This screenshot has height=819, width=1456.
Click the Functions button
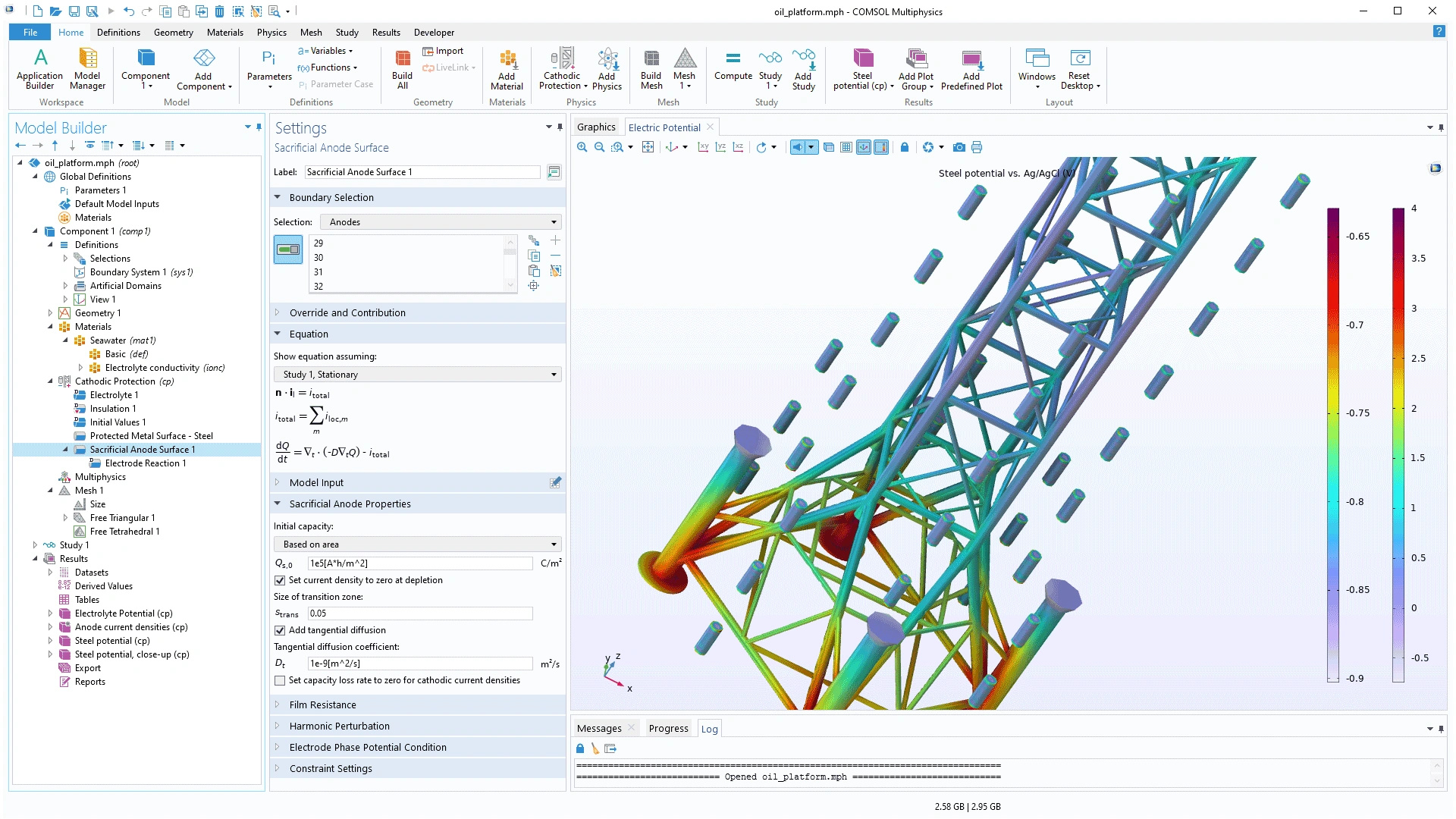coord(327,67)
